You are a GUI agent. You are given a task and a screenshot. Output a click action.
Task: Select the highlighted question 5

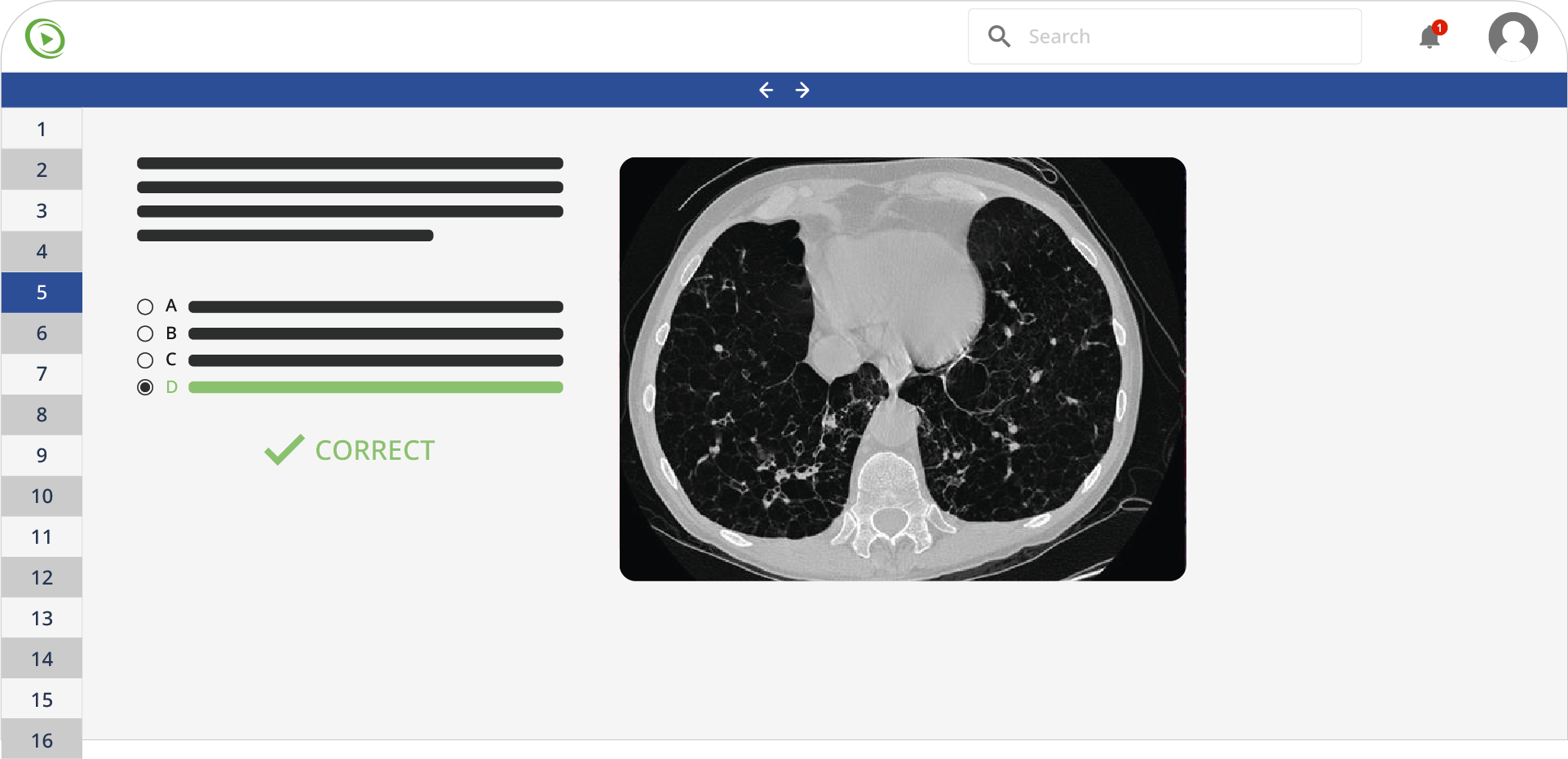41,292
